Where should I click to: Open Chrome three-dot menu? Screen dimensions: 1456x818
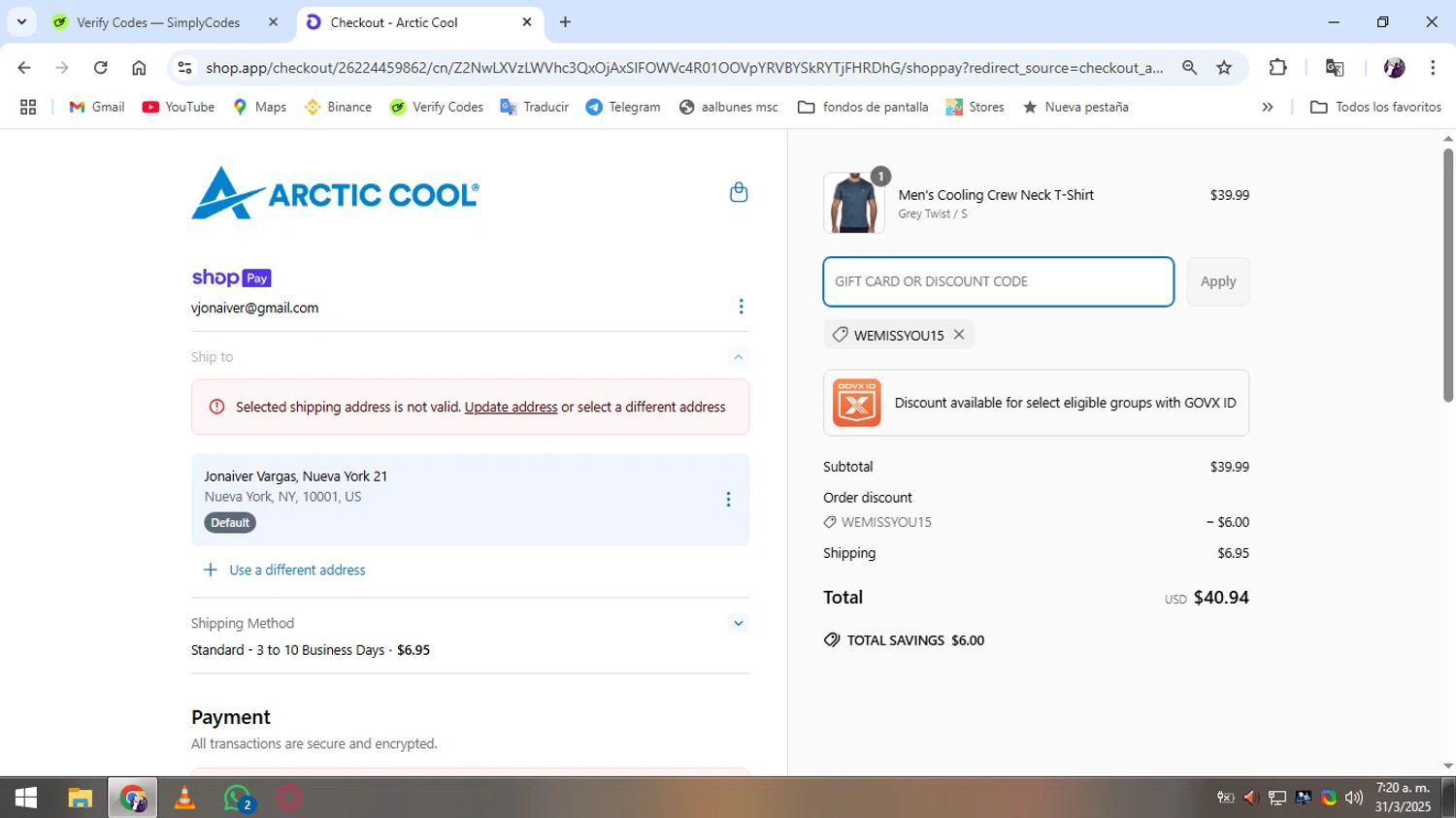(1433, 68)
